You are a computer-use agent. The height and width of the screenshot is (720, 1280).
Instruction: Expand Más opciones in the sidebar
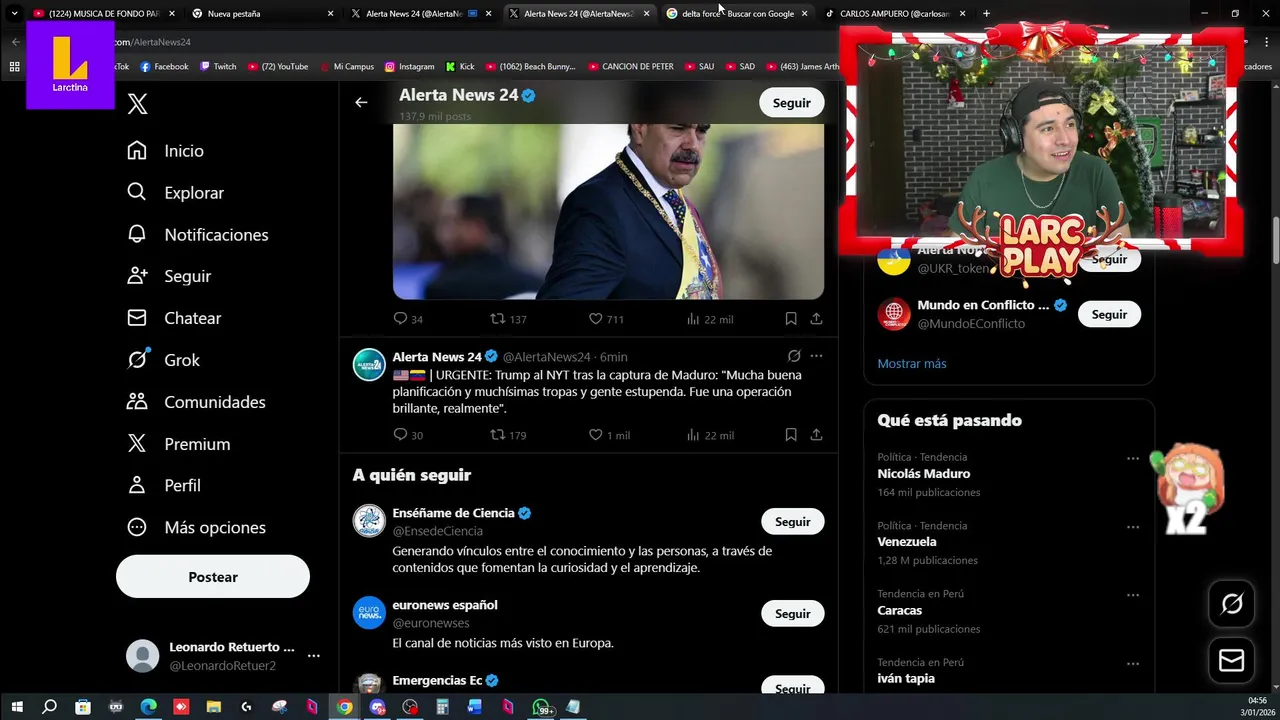click(x=196, y=527)
